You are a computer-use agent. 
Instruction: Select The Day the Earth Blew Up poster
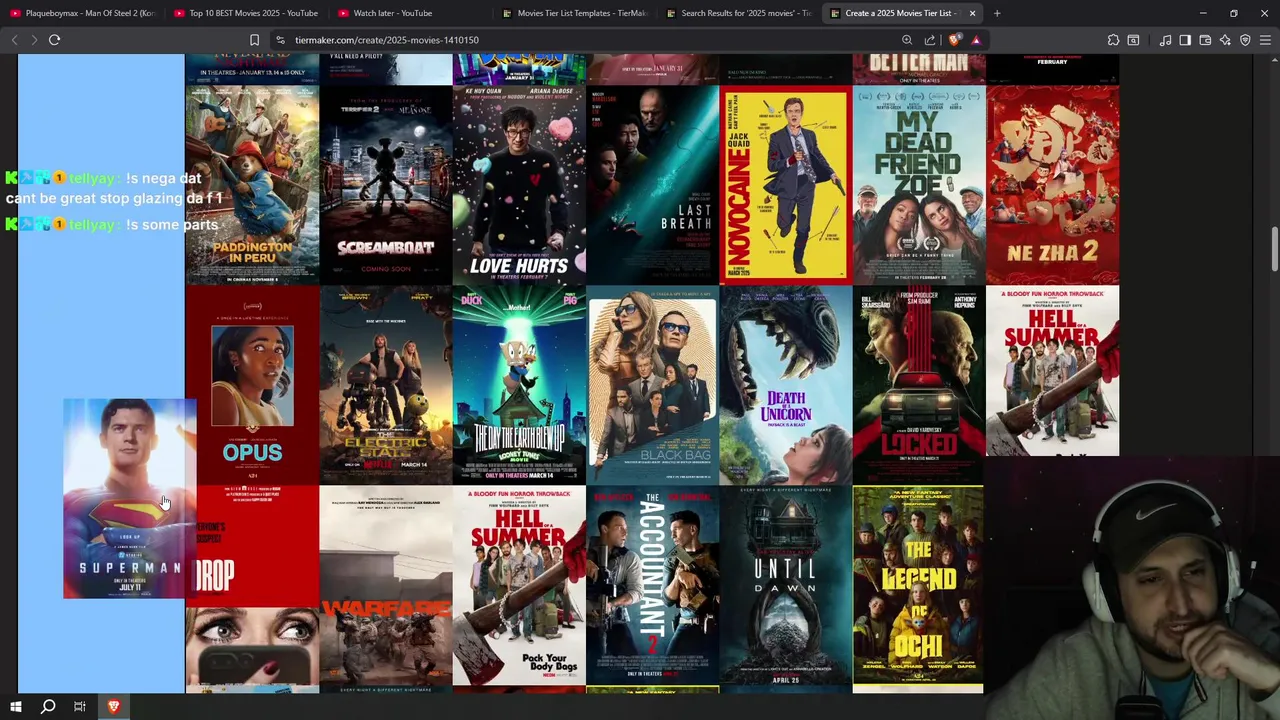[x=519, y=385]
